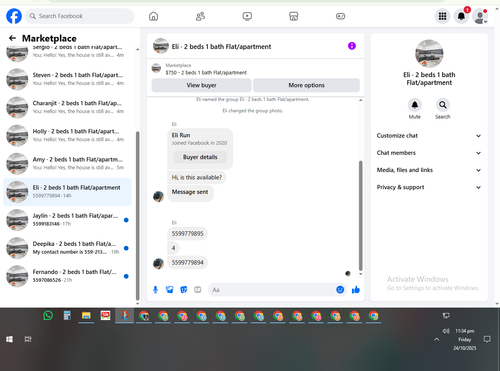The height and width of the screenshot is (371, 500).
Task: Attach a photo using the image icon
Action: coord(170,290)
